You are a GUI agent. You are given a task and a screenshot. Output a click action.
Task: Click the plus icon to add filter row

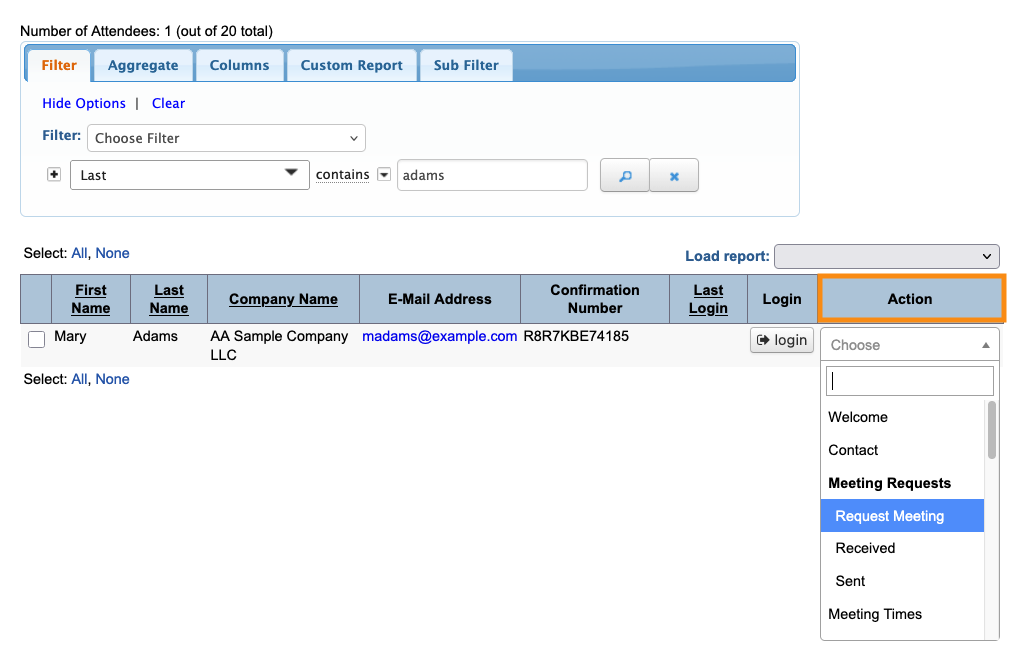(x=54, y=174)
